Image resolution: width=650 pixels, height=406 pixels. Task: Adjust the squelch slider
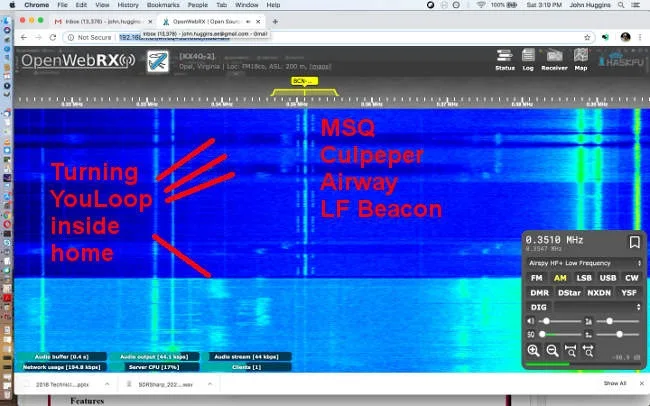click(x=560, y=334)
